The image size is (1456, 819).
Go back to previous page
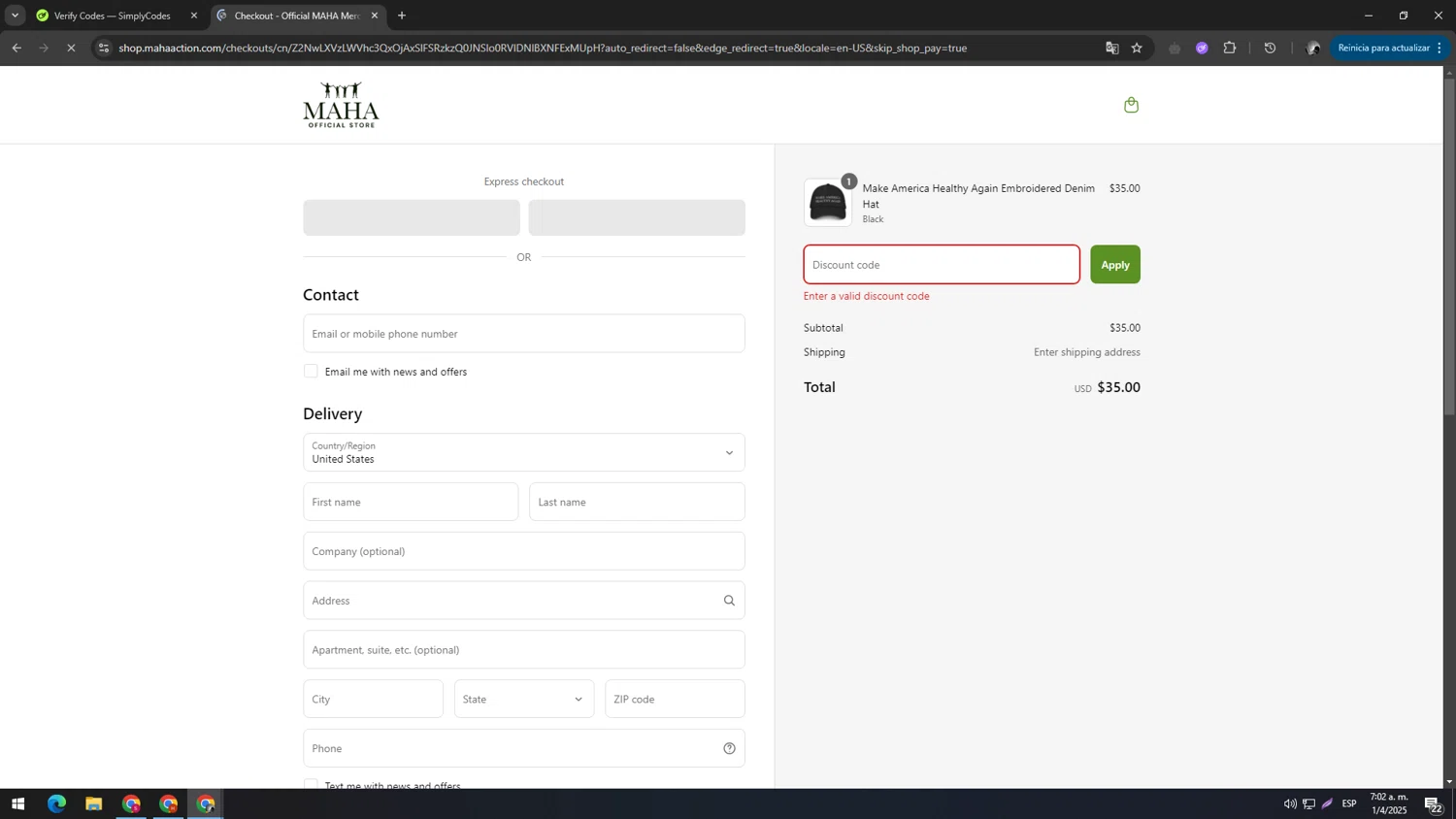pos(17,48)
